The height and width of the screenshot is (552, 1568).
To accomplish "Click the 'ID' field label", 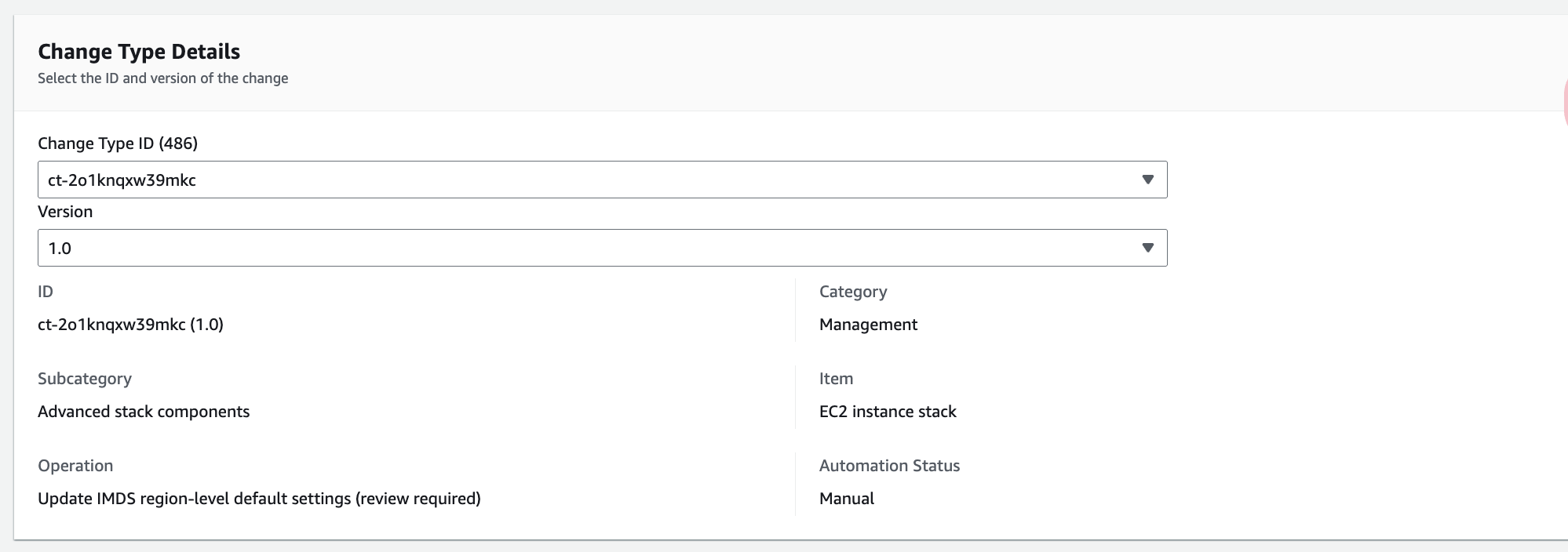I will tap(46, 292).
